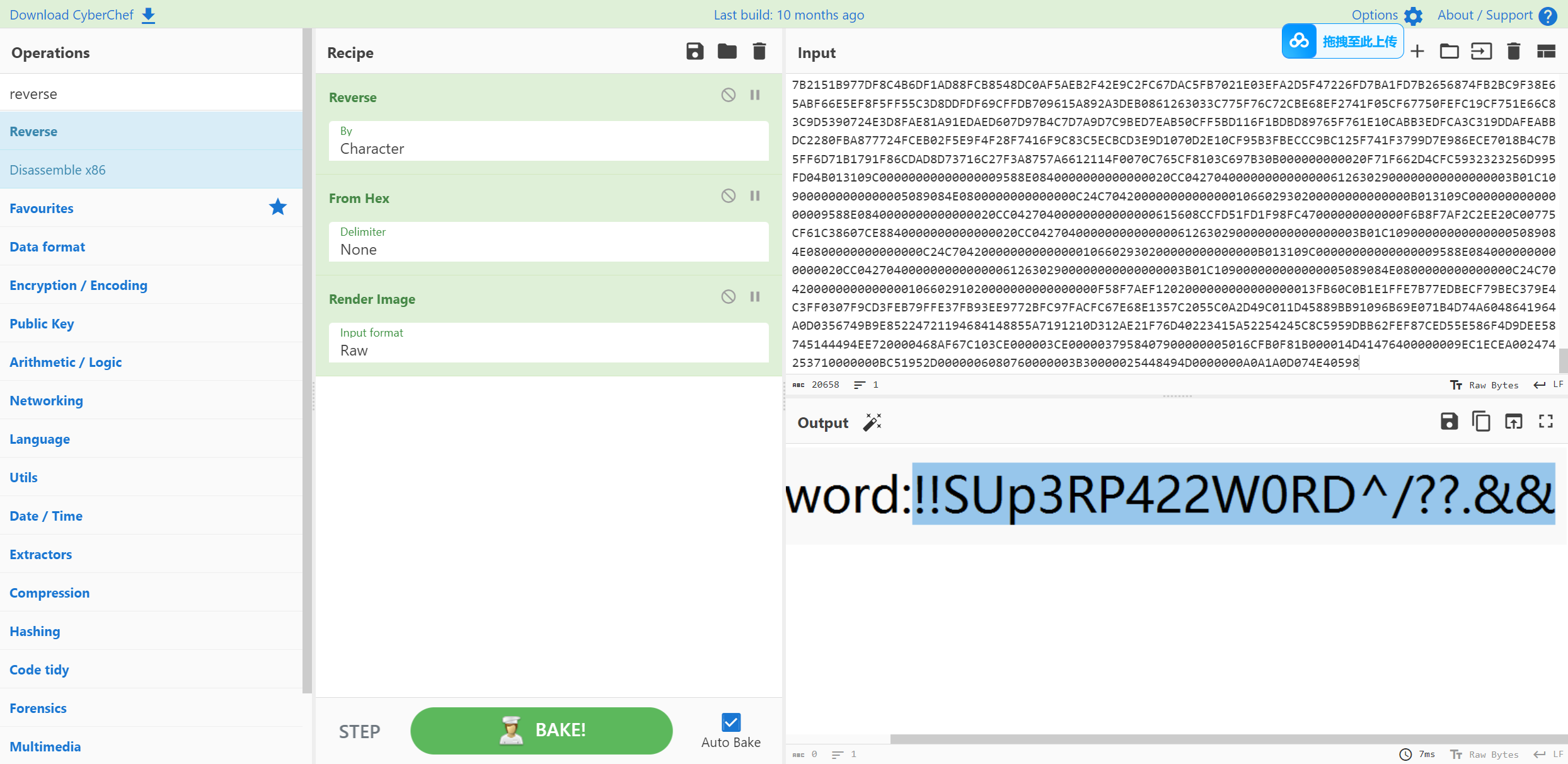Open the Favourites section

tap(42, 208)
